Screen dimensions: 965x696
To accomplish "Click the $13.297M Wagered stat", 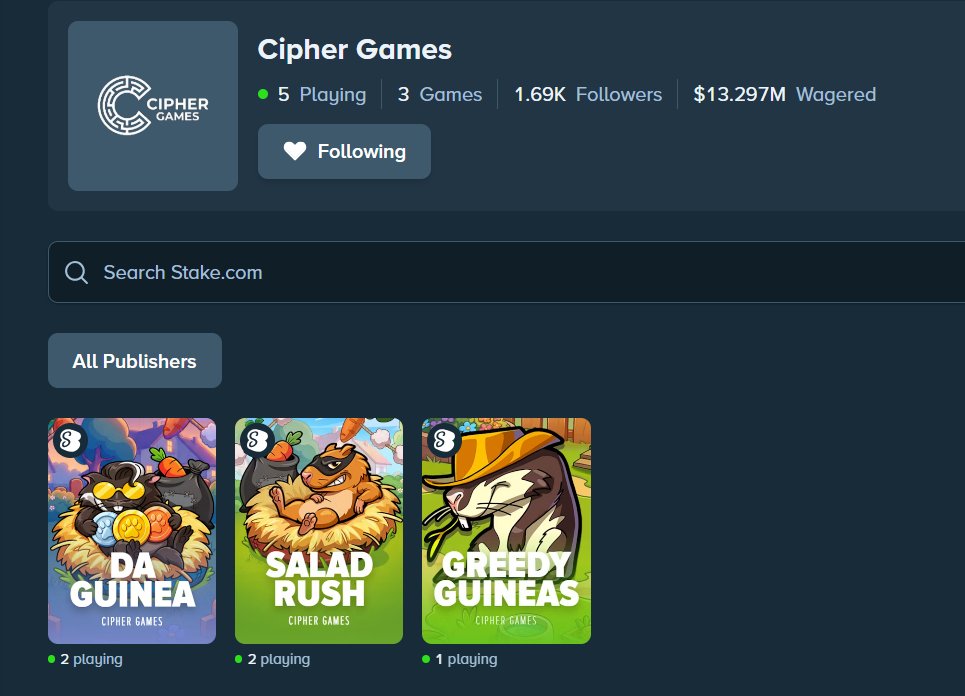I will coord(785,94).
